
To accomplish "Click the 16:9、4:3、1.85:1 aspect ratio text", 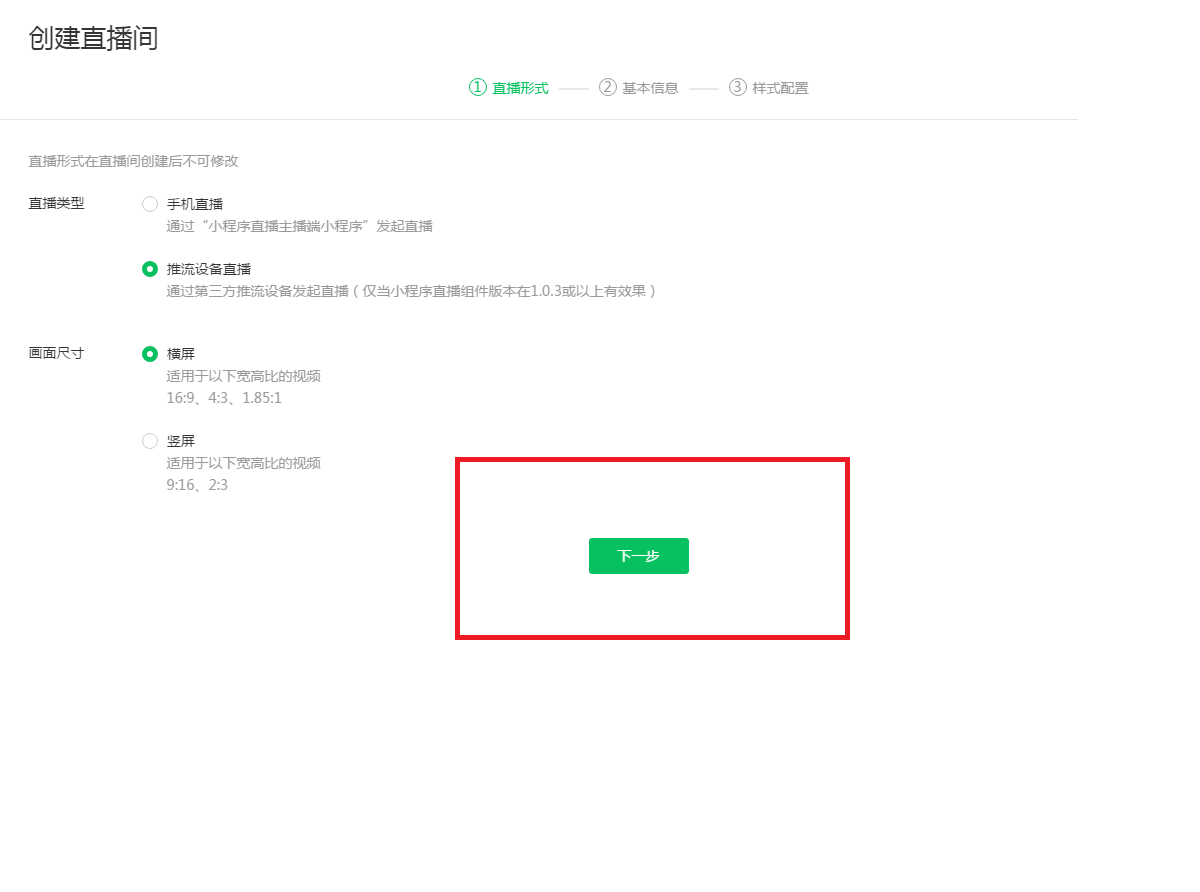I will (x=224, y=398).
